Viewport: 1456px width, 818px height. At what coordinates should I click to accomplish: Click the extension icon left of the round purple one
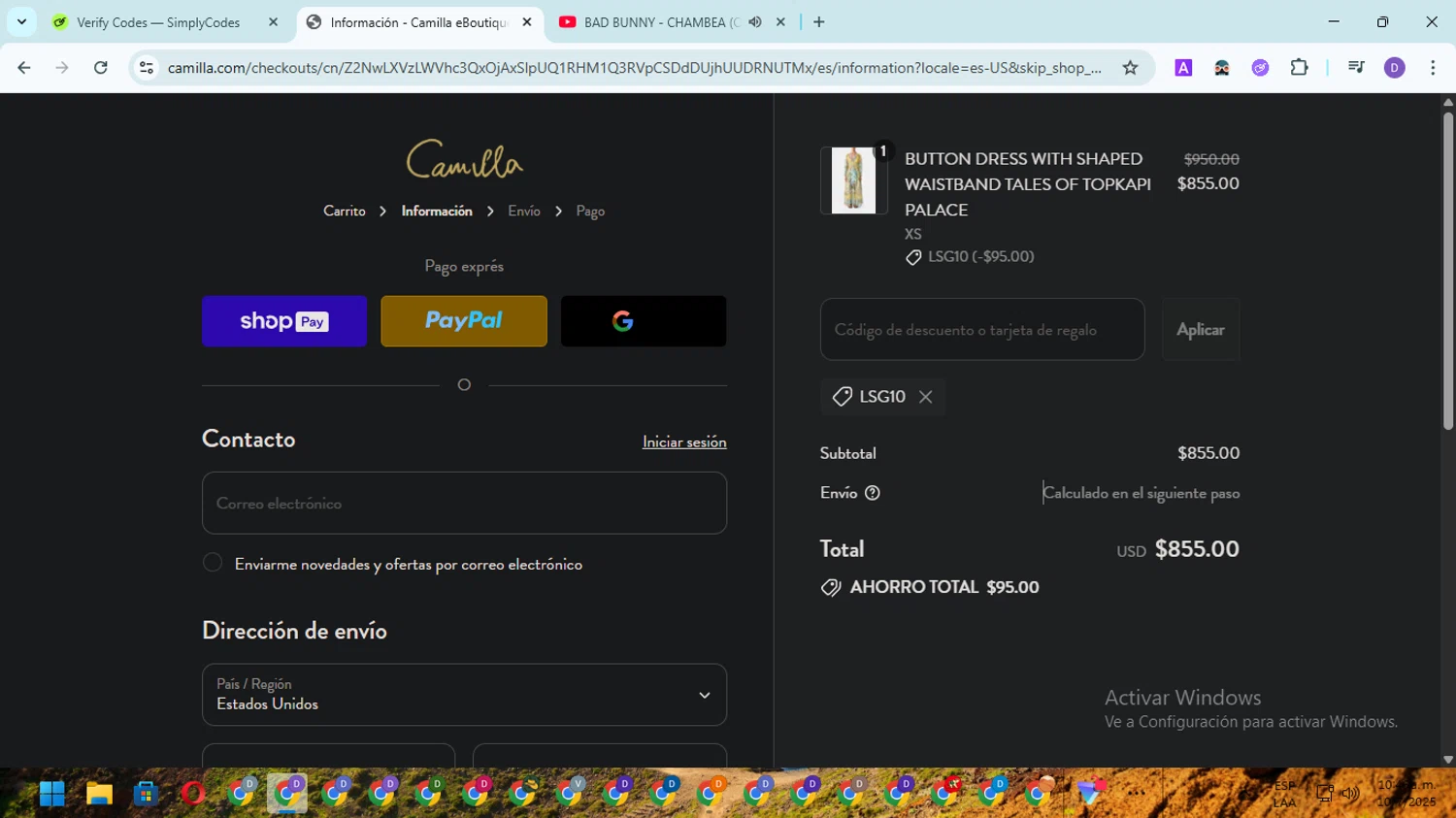click(1222, 68)
